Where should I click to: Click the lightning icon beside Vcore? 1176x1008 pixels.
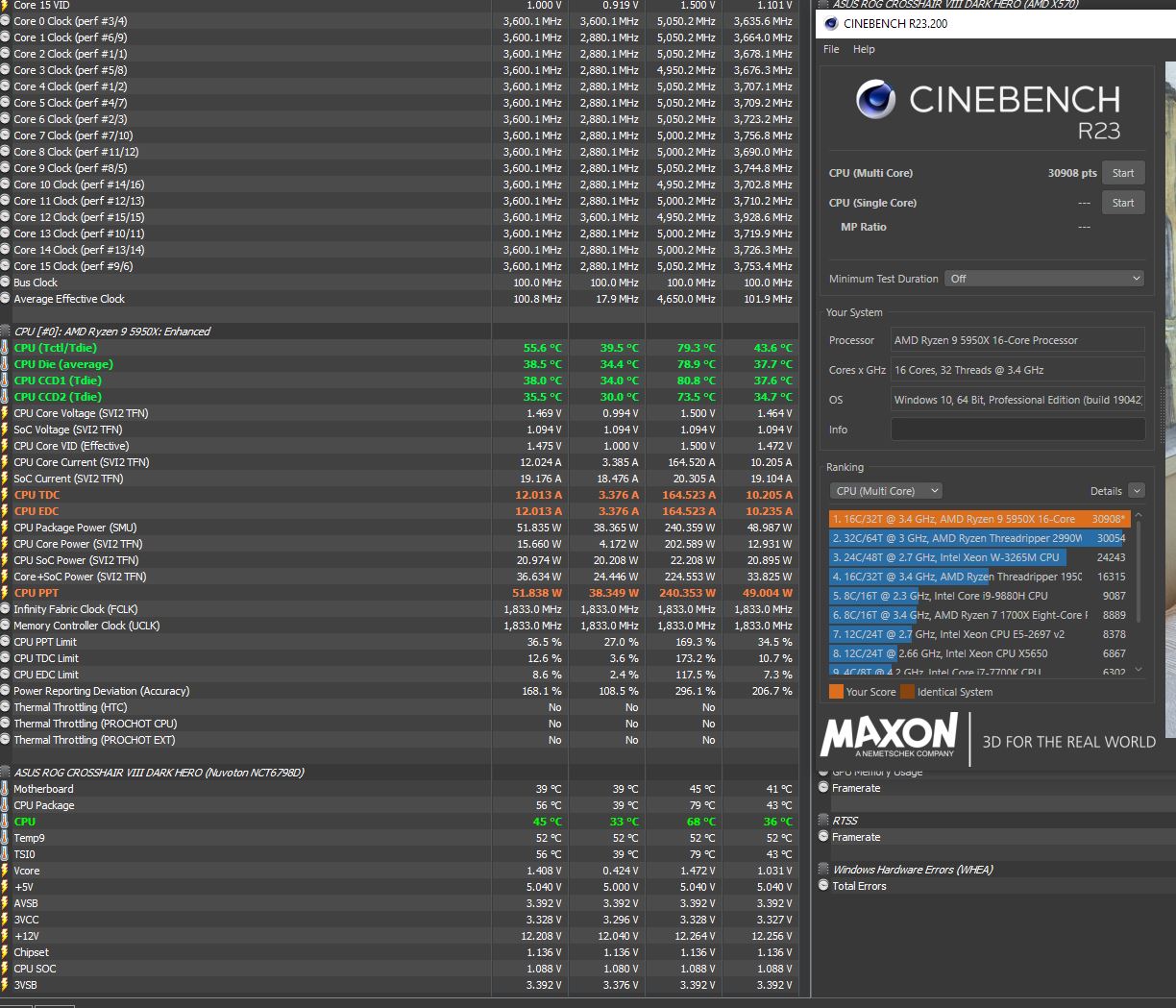[5, 871]
